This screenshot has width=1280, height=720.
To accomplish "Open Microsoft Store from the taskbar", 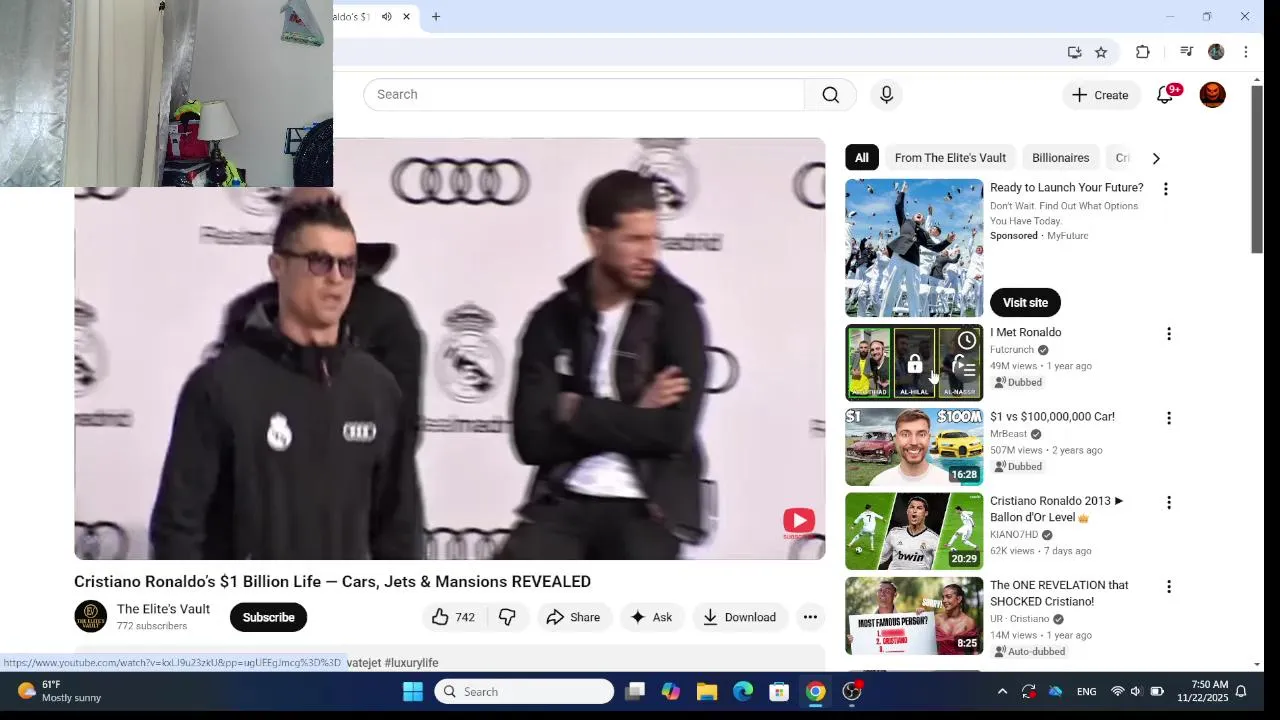I will 779,692.
